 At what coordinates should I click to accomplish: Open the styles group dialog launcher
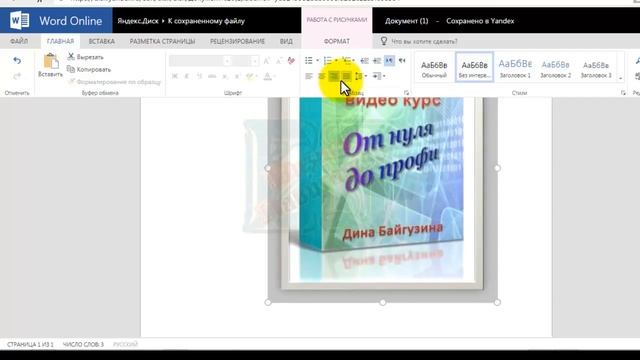(x=623, y=93)
